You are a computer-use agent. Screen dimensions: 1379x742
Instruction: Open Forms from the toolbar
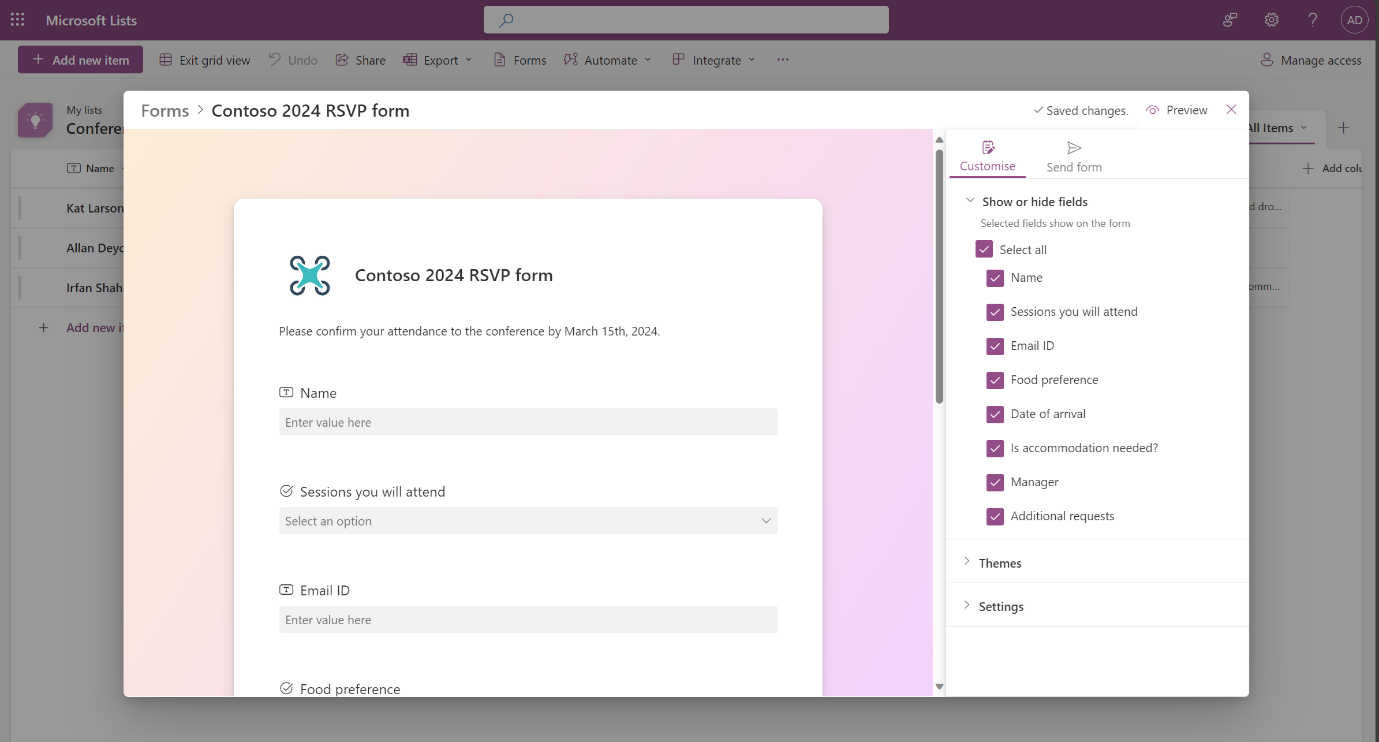519,60
